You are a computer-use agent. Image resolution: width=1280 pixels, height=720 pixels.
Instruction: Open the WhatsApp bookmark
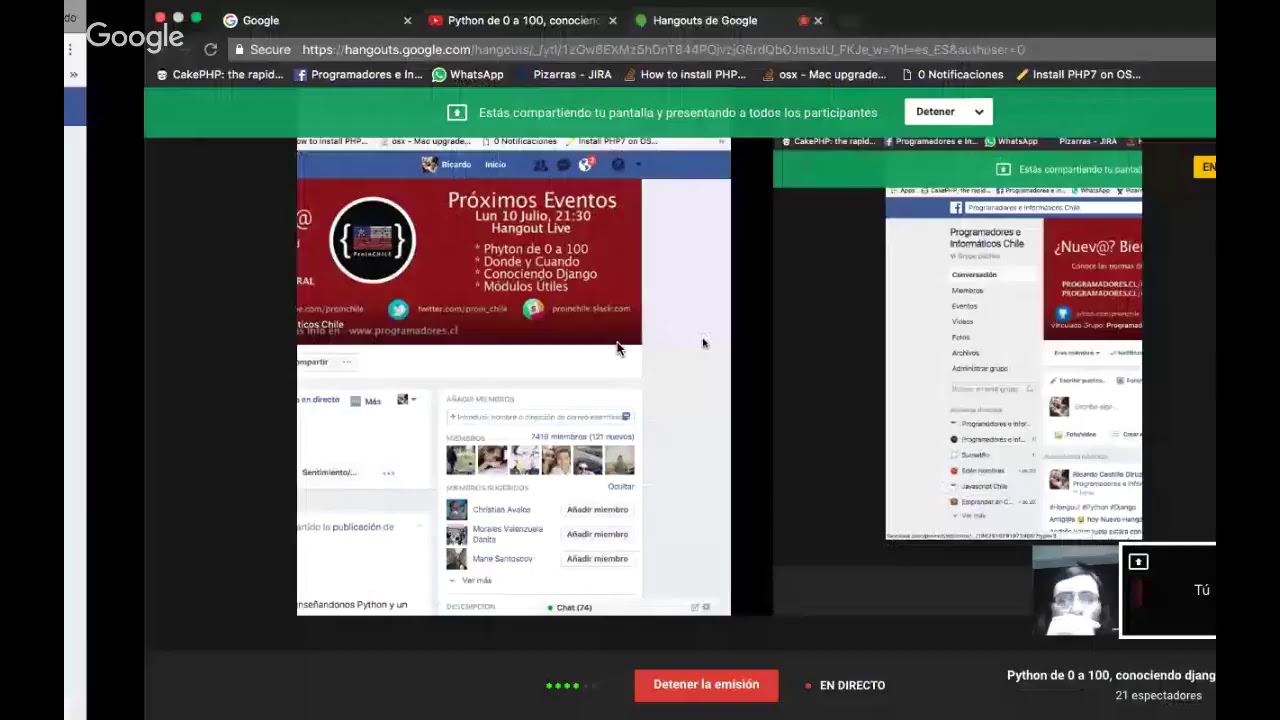click(x=467, y=74)
